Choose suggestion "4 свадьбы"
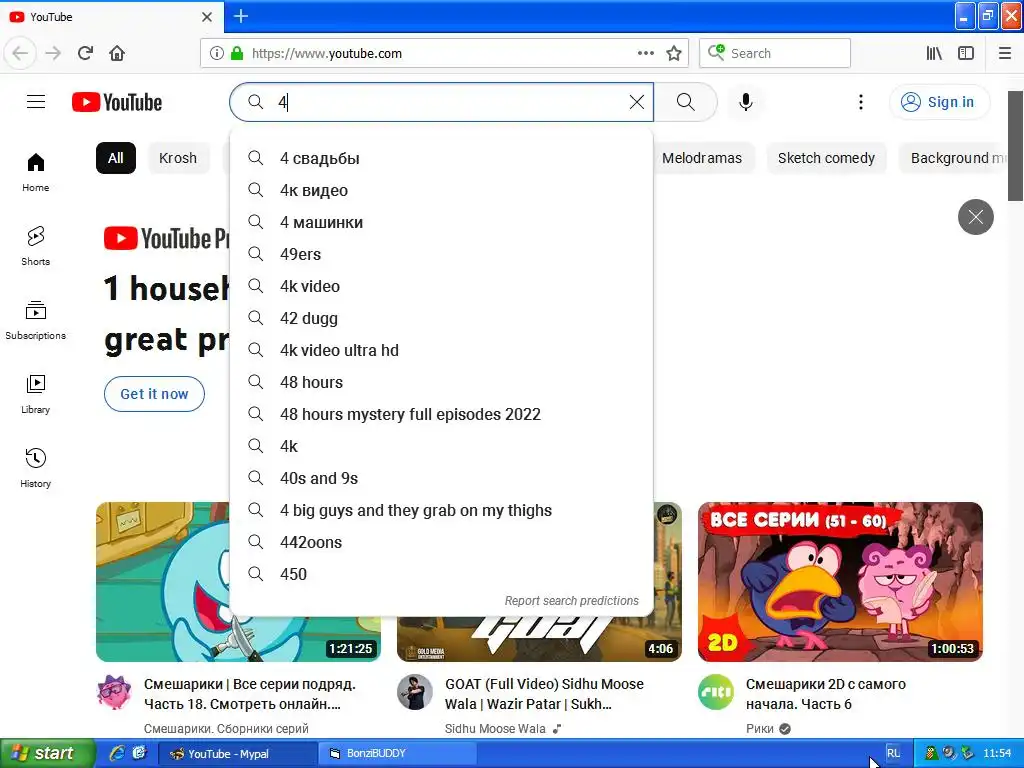Screen dimensions: 1024x768 click(441, 158)
